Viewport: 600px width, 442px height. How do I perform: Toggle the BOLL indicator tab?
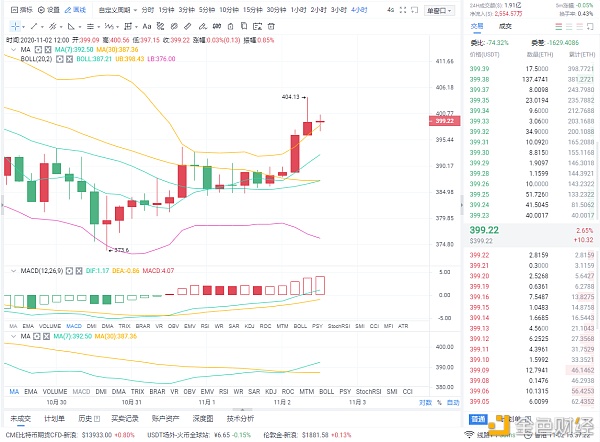tap(318, 326)
